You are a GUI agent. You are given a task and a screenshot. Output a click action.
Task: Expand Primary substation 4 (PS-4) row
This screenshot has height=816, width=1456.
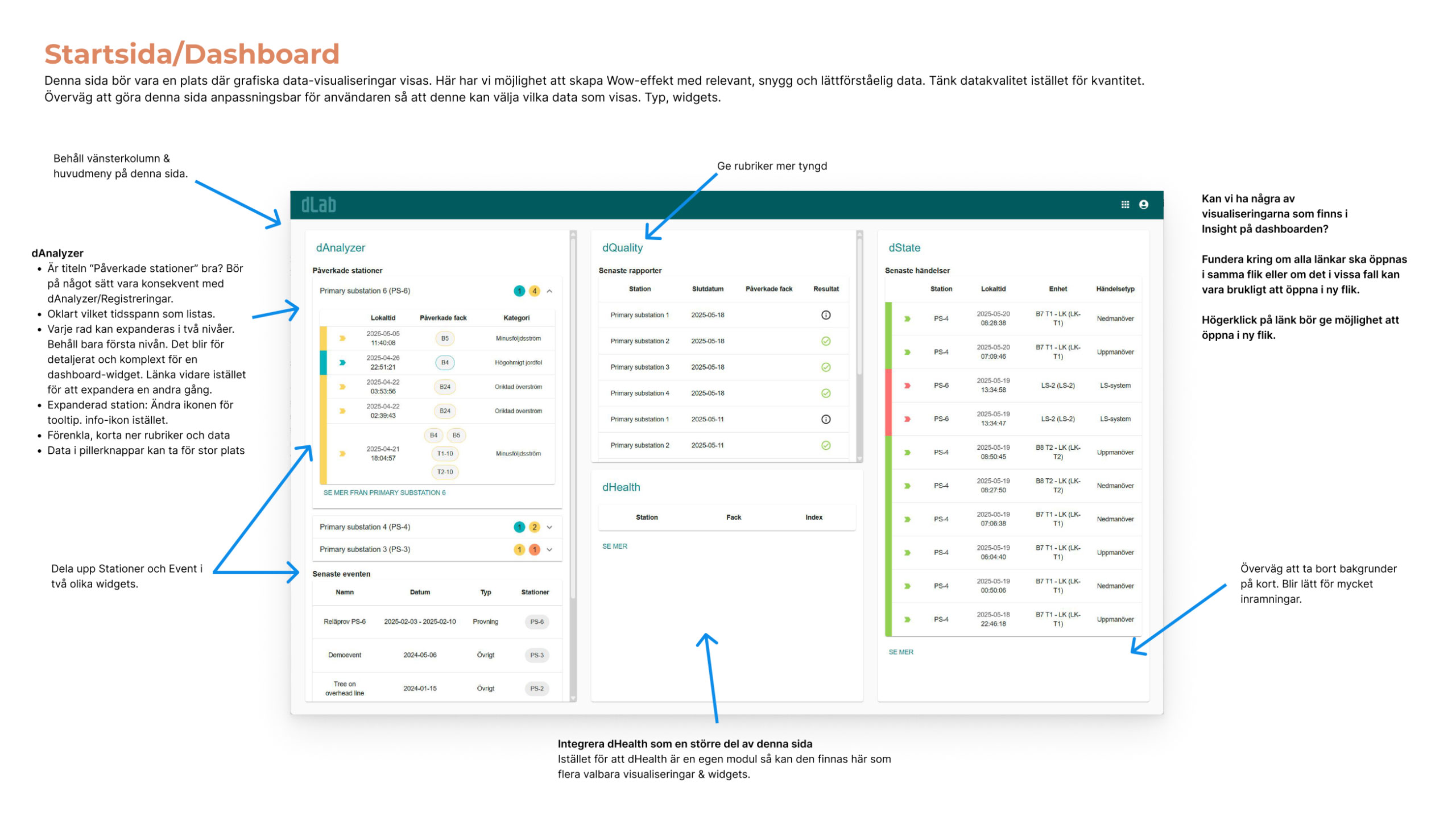coord(549,527)
